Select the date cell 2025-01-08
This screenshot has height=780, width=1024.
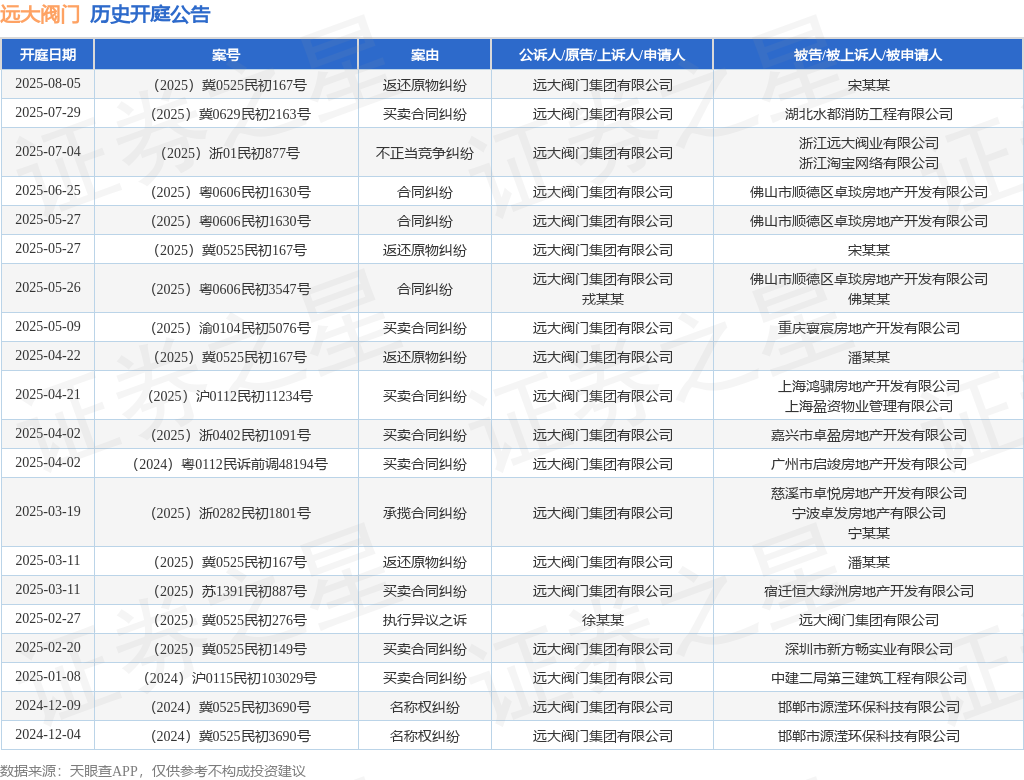48,677
